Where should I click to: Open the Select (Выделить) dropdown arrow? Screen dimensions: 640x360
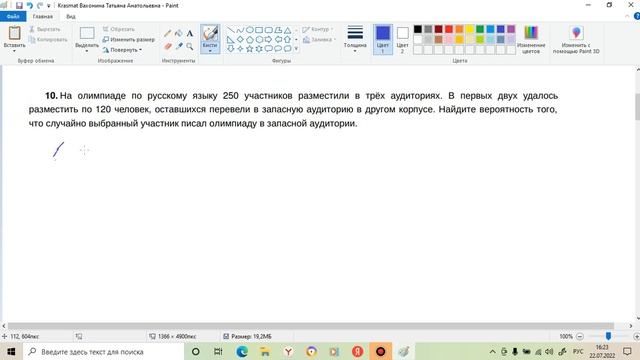87,51
